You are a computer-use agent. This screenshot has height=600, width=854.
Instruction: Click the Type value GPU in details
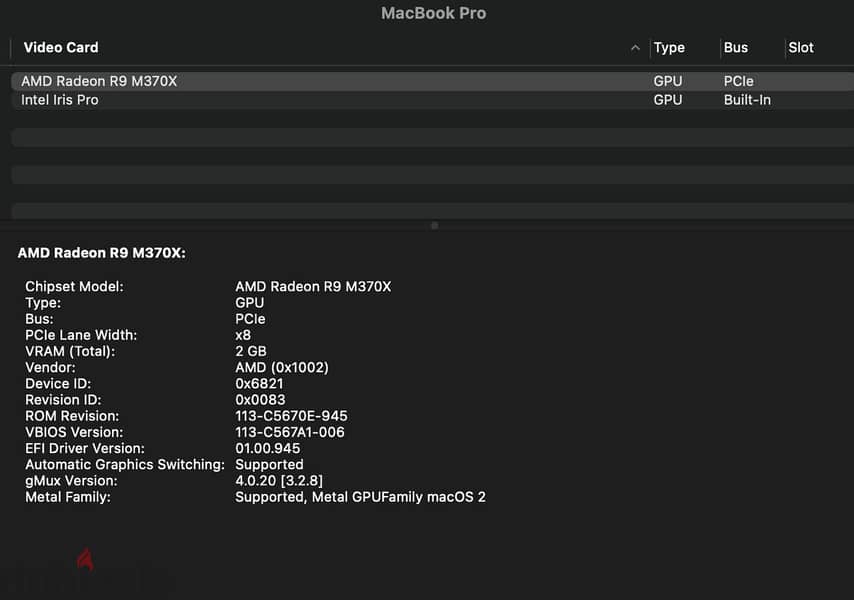coord(249,303)
